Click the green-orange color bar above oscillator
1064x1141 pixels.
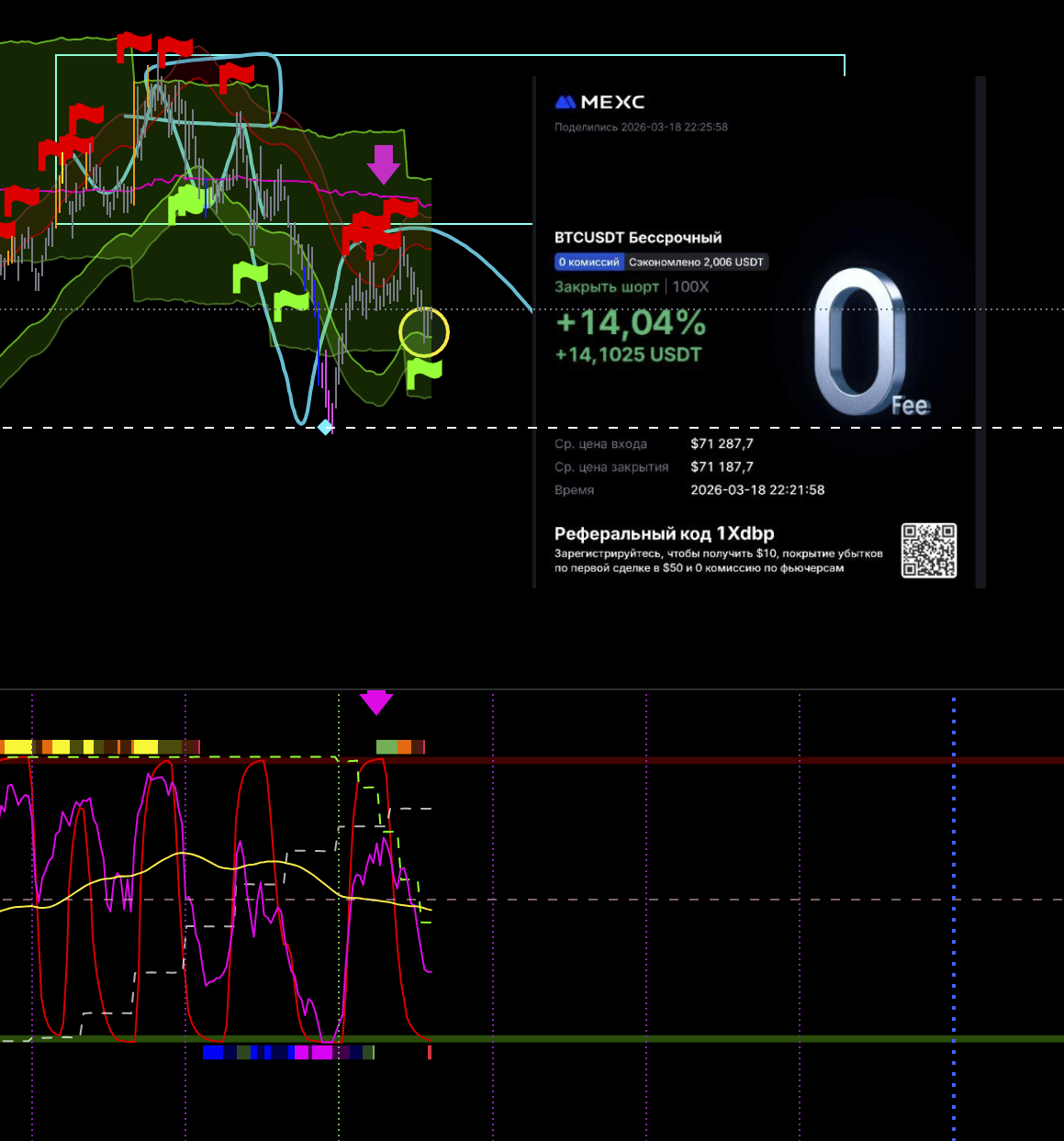[x=399, y=747]
